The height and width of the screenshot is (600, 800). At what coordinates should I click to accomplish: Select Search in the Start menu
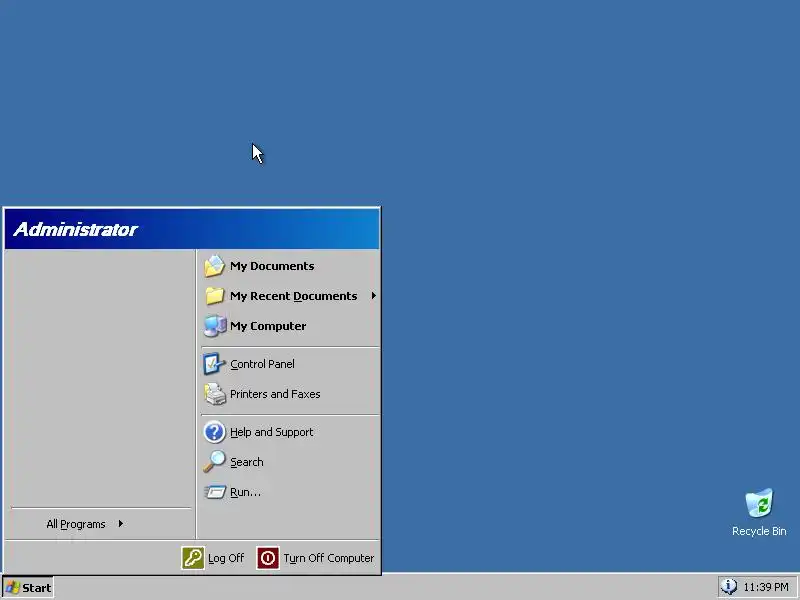(289, 462)
